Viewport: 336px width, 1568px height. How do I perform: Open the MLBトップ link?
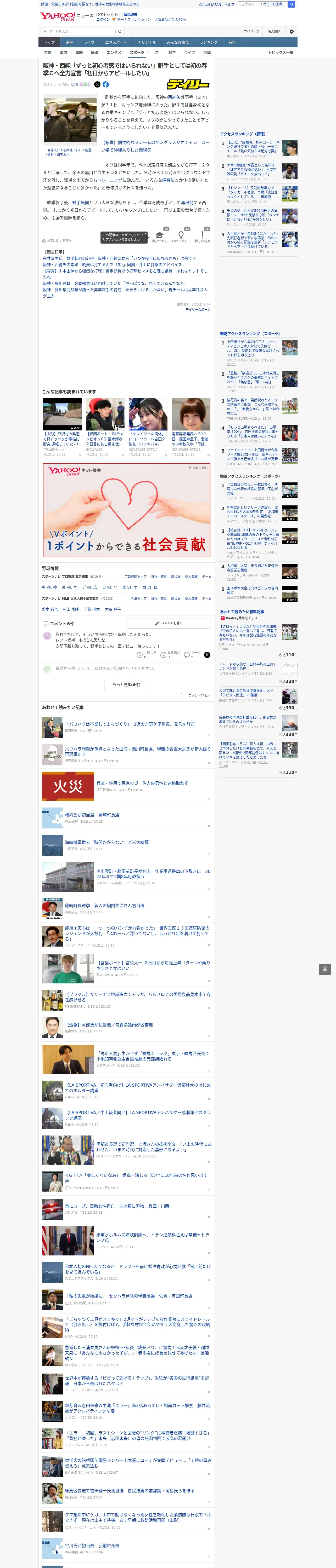pos(138,598)
